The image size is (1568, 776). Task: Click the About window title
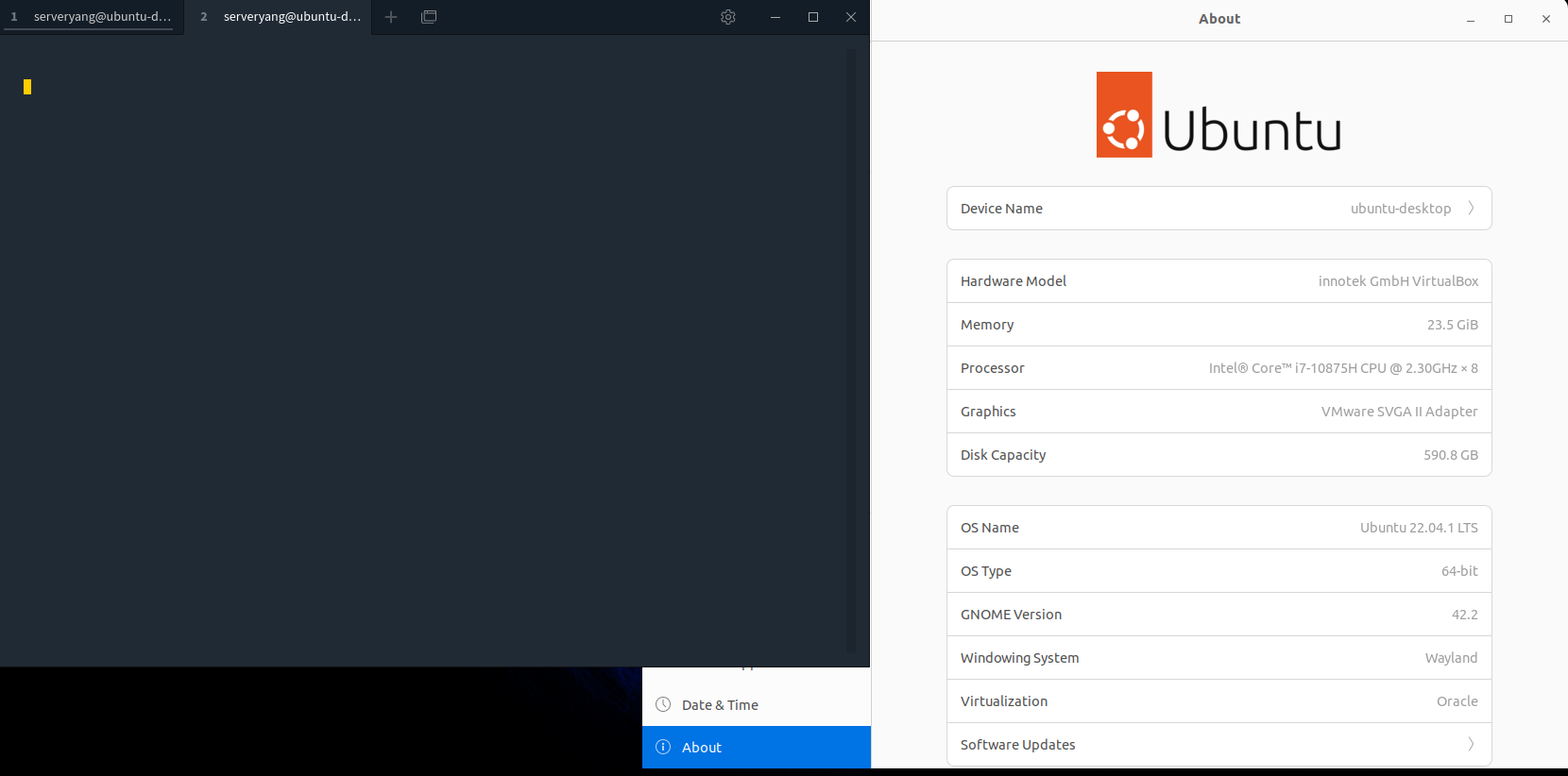click(1219, 19)
